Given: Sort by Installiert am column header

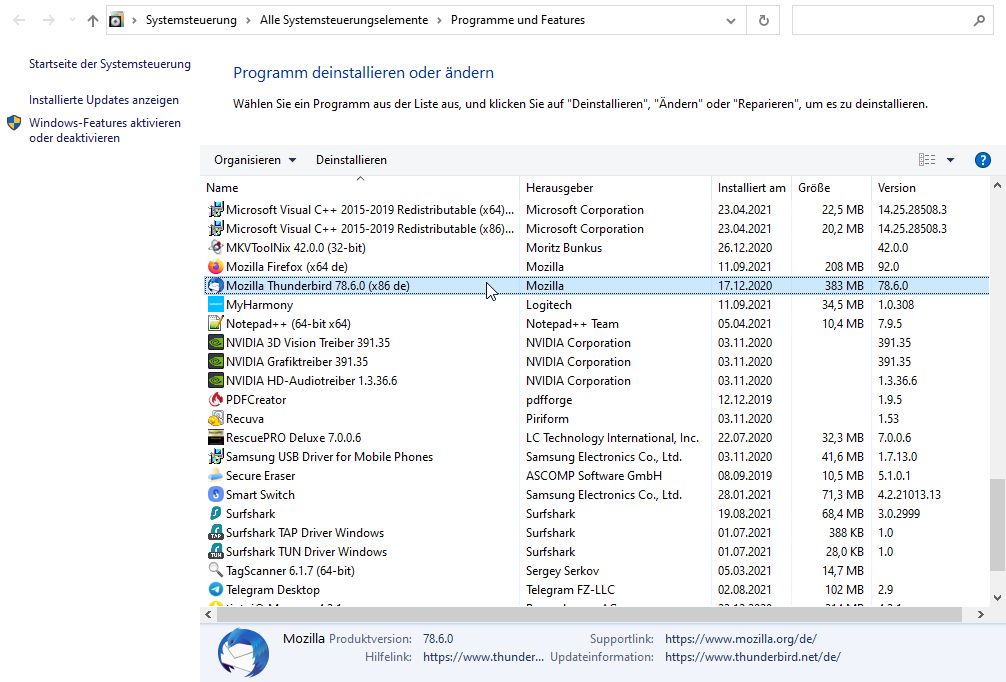Looking at the screenshot, I should tap(751, 188).
